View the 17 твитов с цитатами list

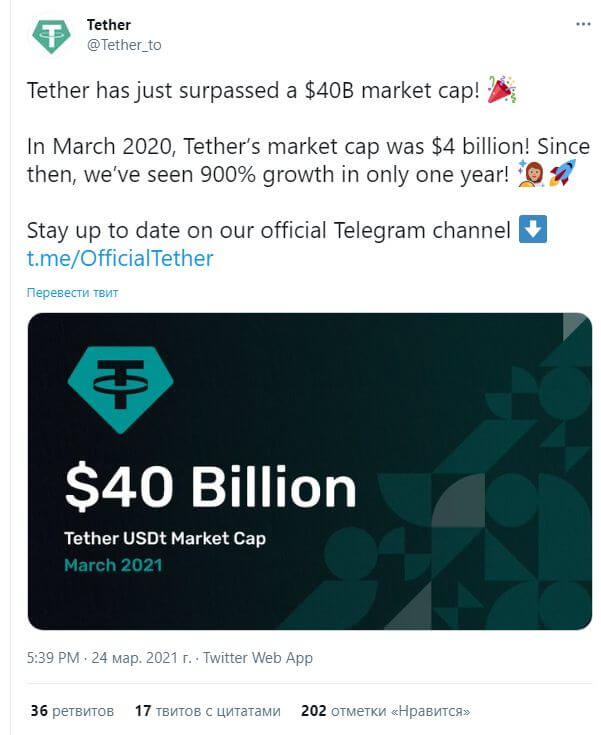(208, 711)
